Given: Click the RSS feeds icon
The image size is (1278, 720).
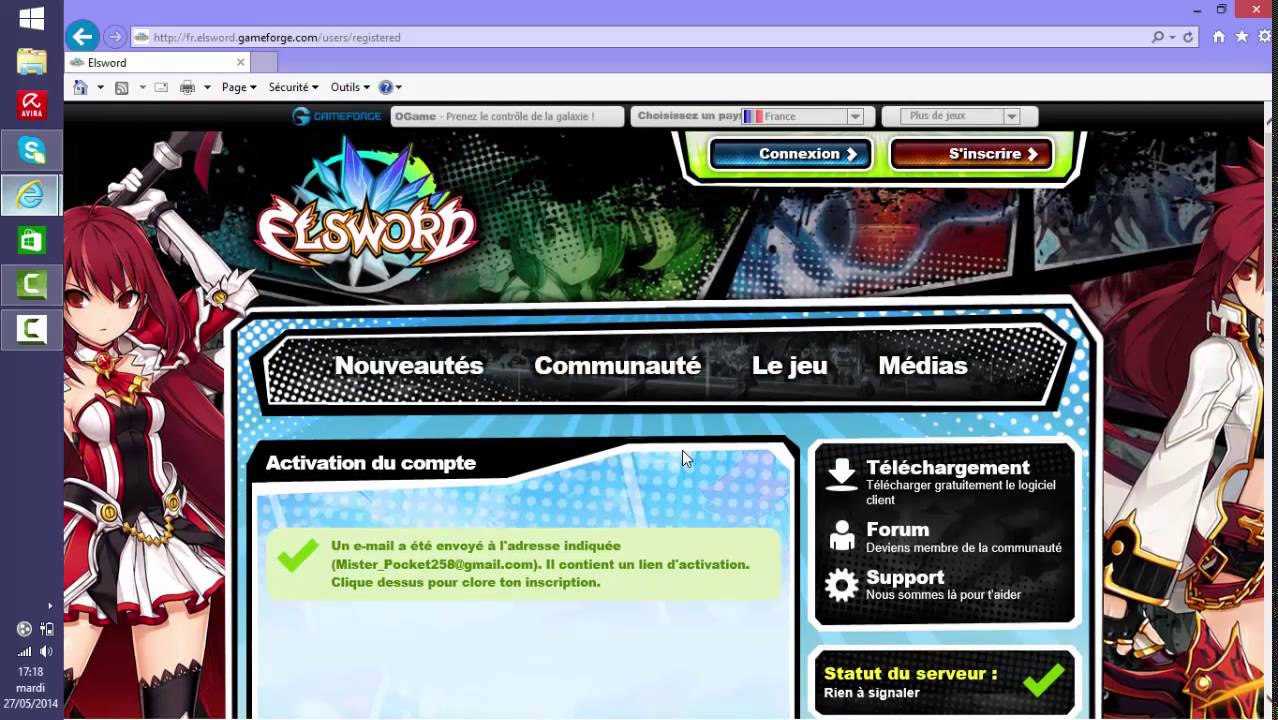Looking at the screenshot, I should [122, 87].
